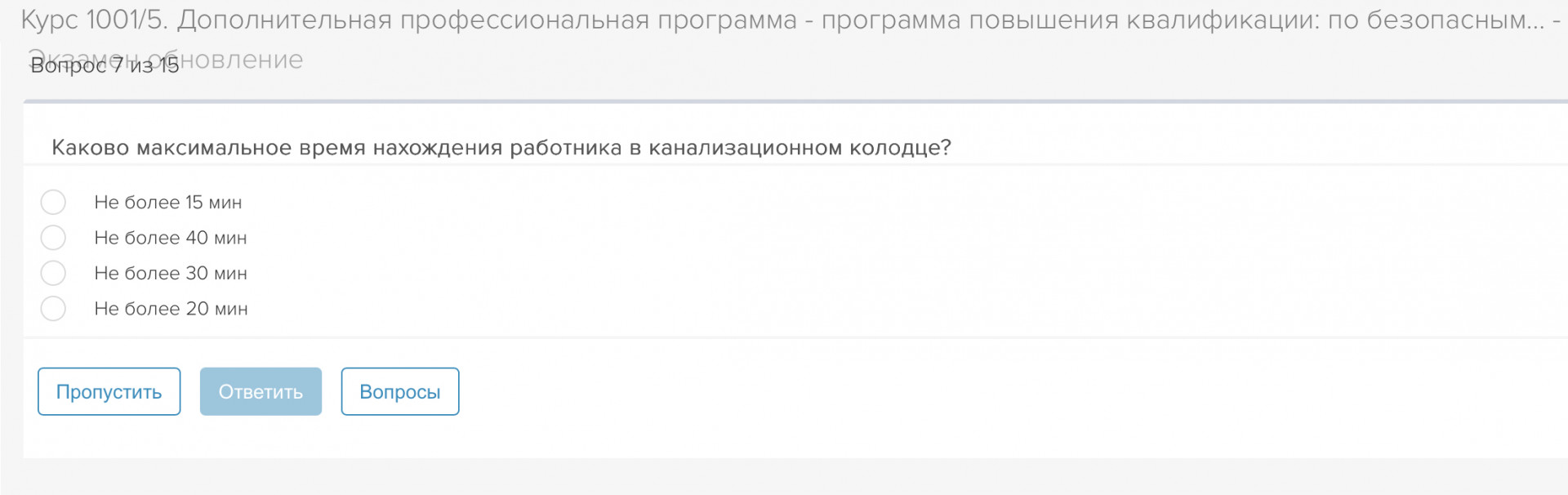Pick the 'Не более 20 мин' radio button
The height and width of the screenshot is (495, 1568).
[x=53, y=309]
